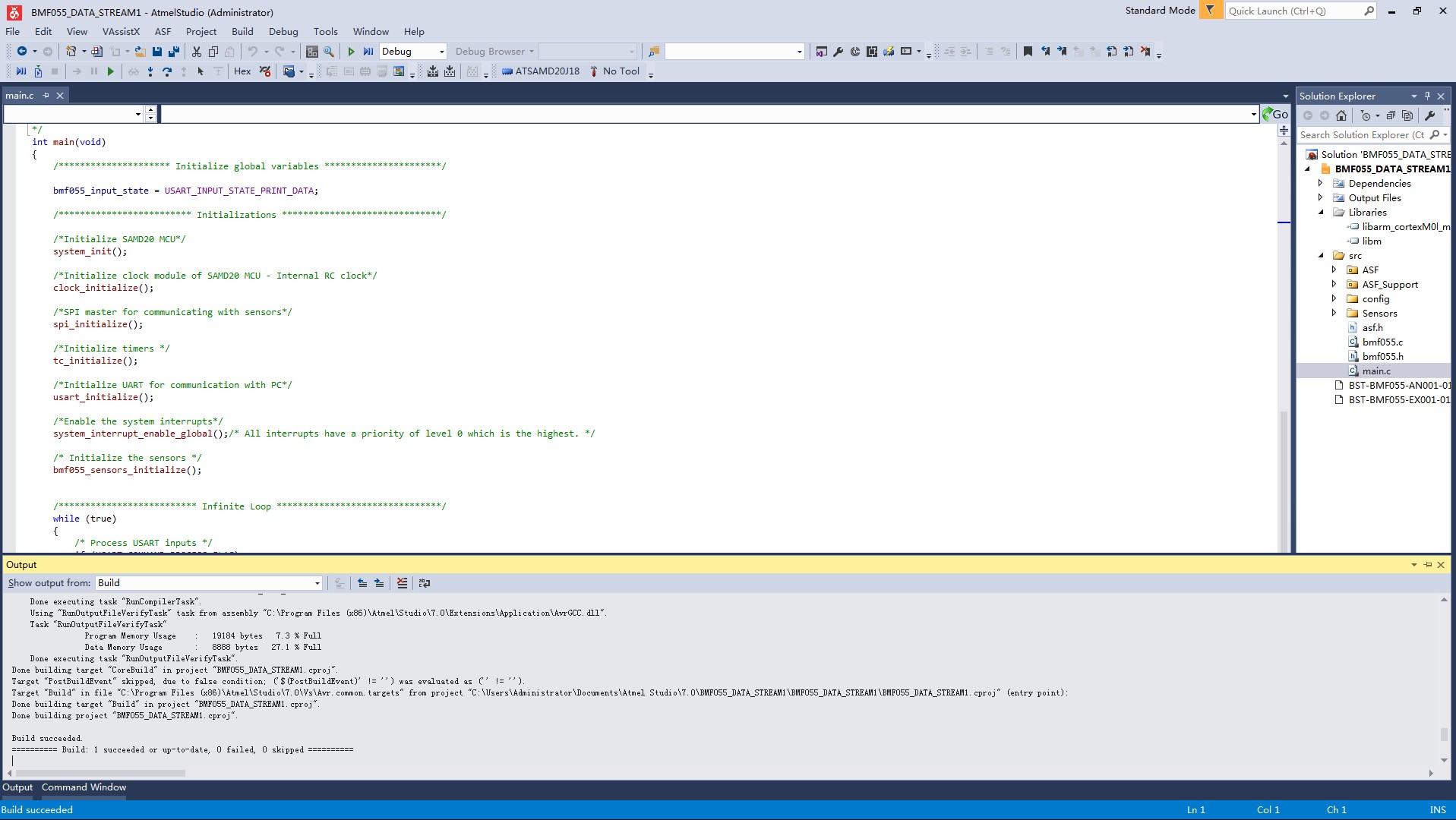Click Clear All in Output toolbar
The height and width of the screenshot is (820, 1456).
point(402,583)
